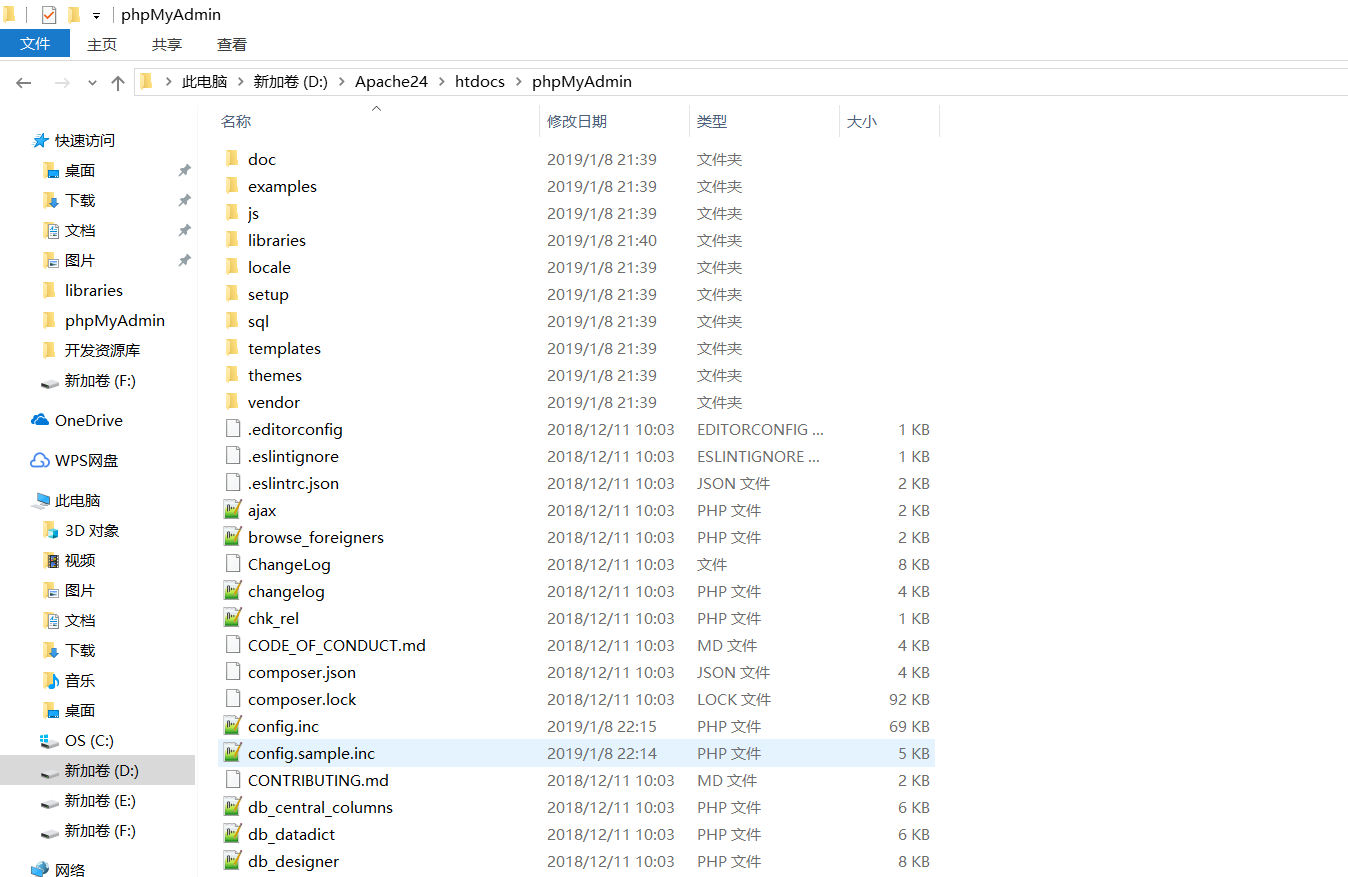Image resolution: width=1348 pixels, height=877 pixels.
Task: Click the OneDrive cloud icon
Action: [40, 420]
